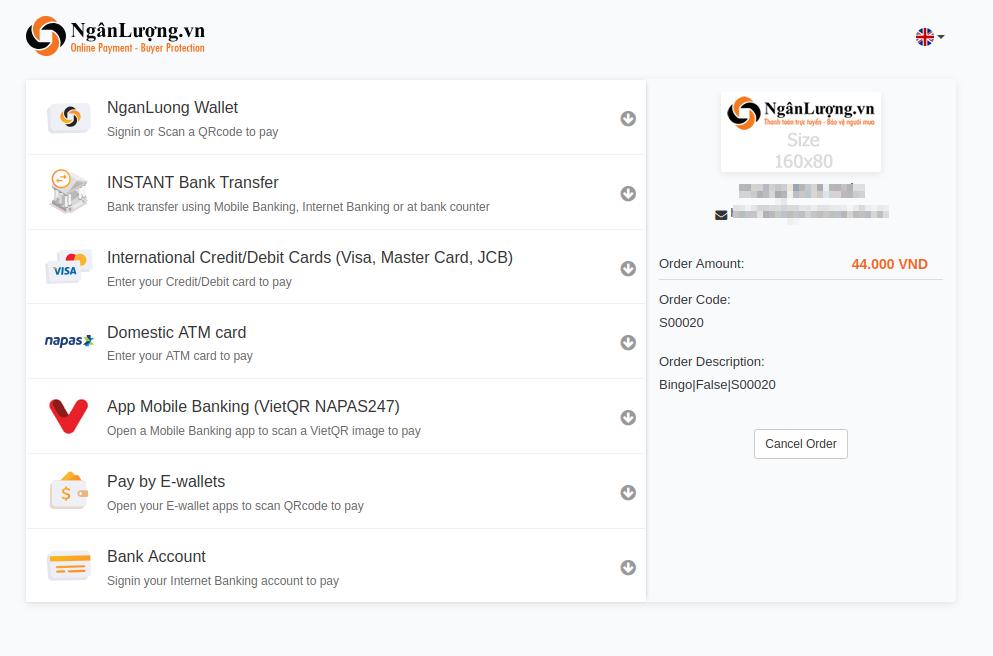Click 'Enter your ATM card to pay'

tap(180, 356)
